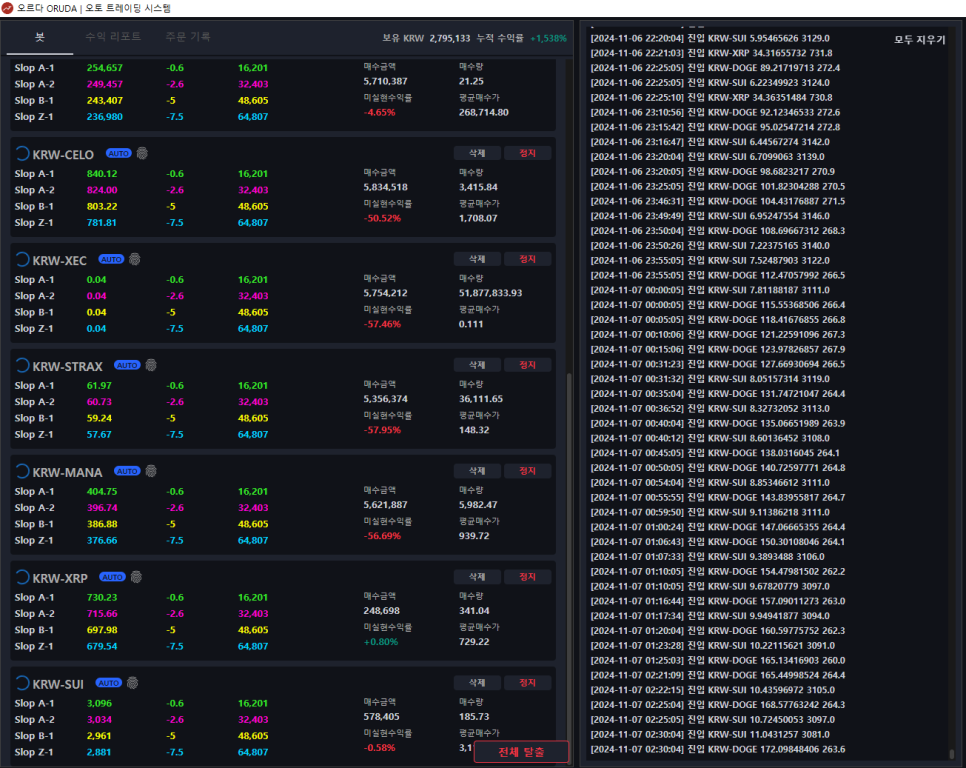Image resolution: width=966 pixels, height=768 pixels.
Task: Stop the KRW-SUI bot with 정지
Action: [x=527, y=683]
